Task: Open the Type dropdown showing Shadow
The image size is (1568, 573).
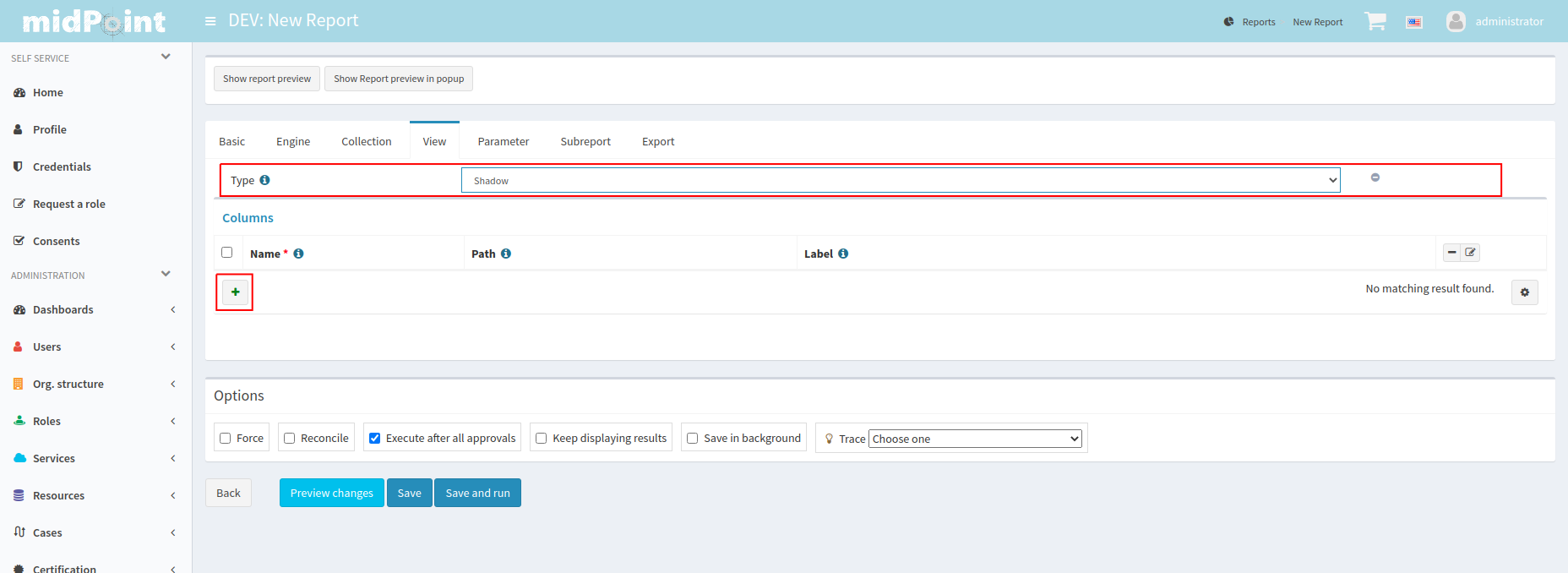Action: click(x=900, y=181)
